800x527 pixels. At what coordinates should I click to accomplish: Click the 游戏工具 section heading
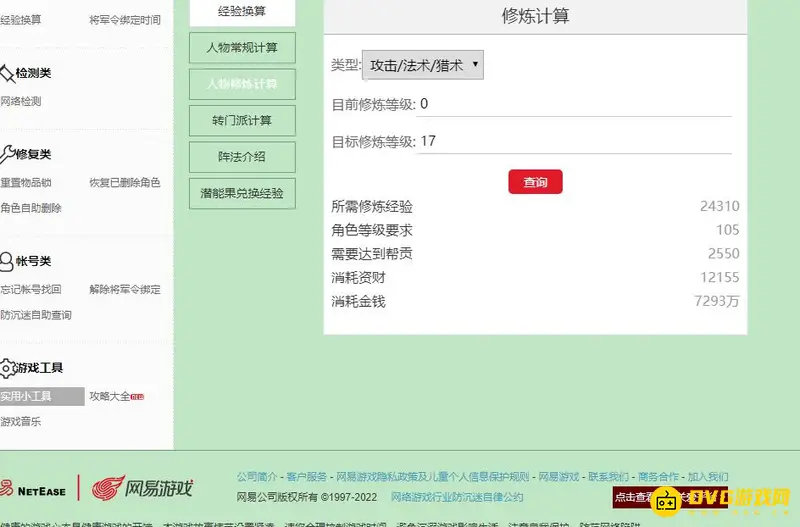tap(39, 368)
